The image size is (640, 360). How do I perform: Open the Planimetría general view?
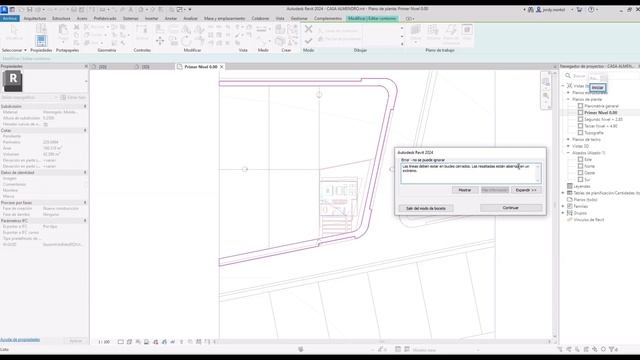(601, 106)
